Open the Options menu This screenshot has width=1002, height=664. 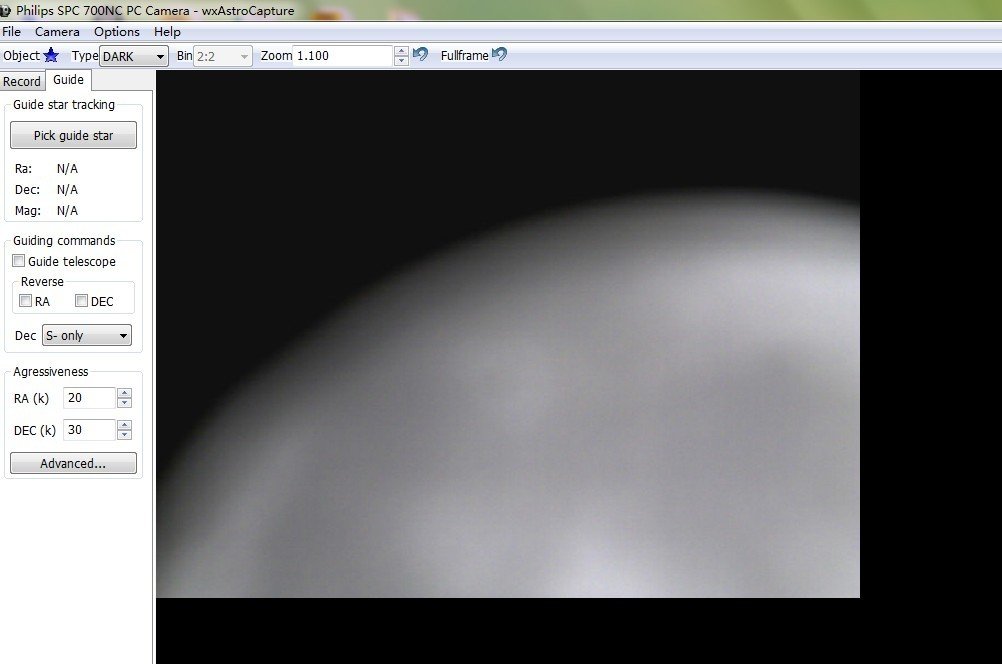[x=117, y=31]
